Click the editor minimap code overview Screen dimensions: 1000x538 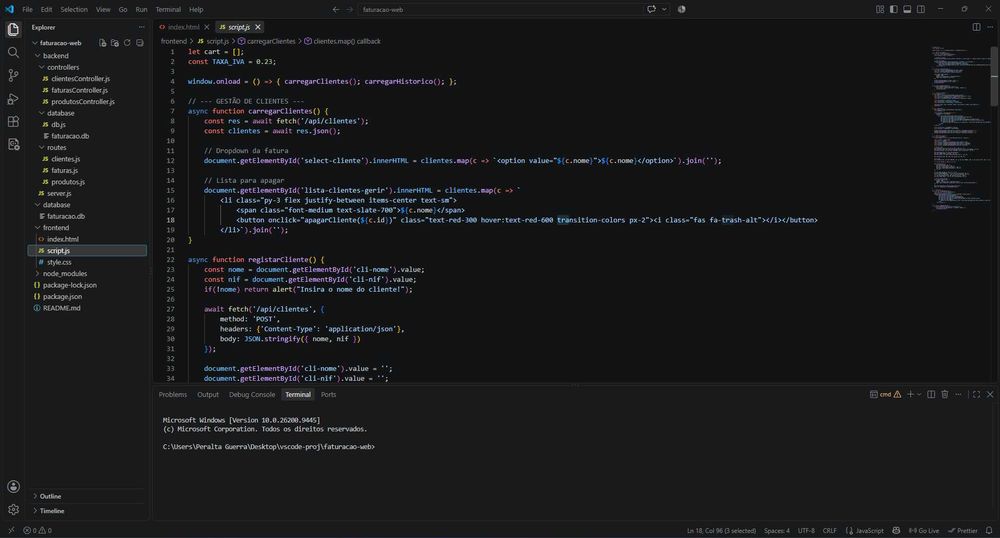click(x=960, y=127)
